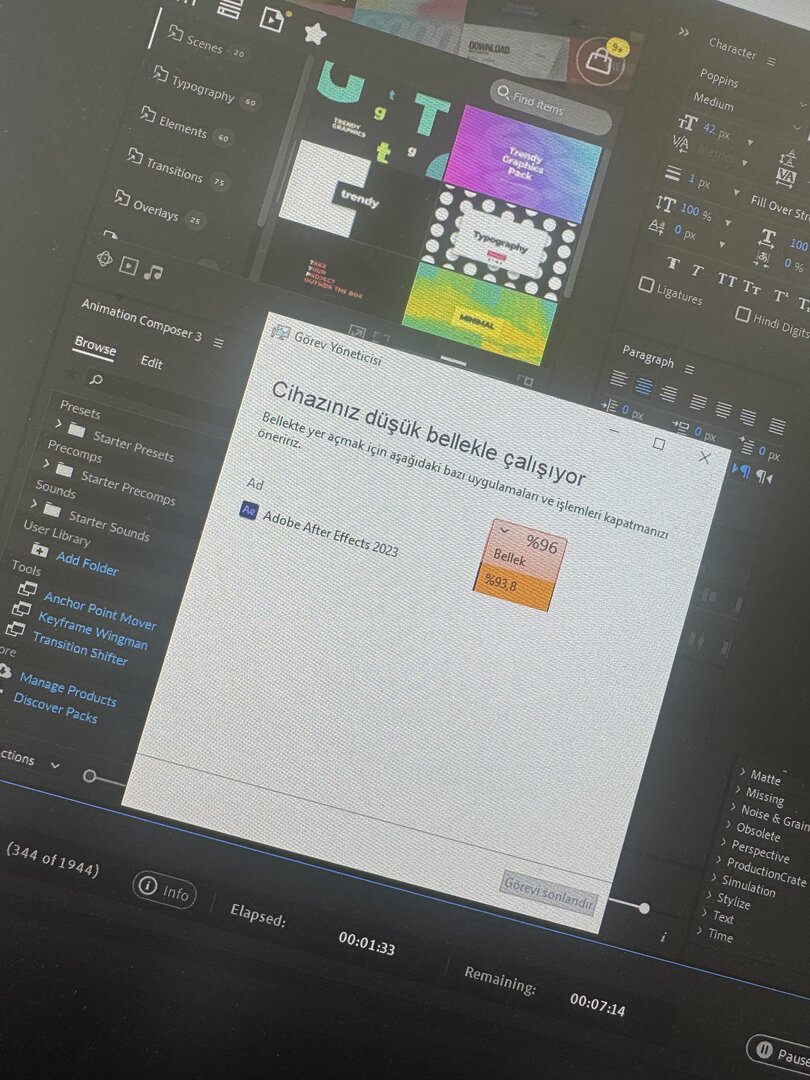Click the Manage Products link

68,689
